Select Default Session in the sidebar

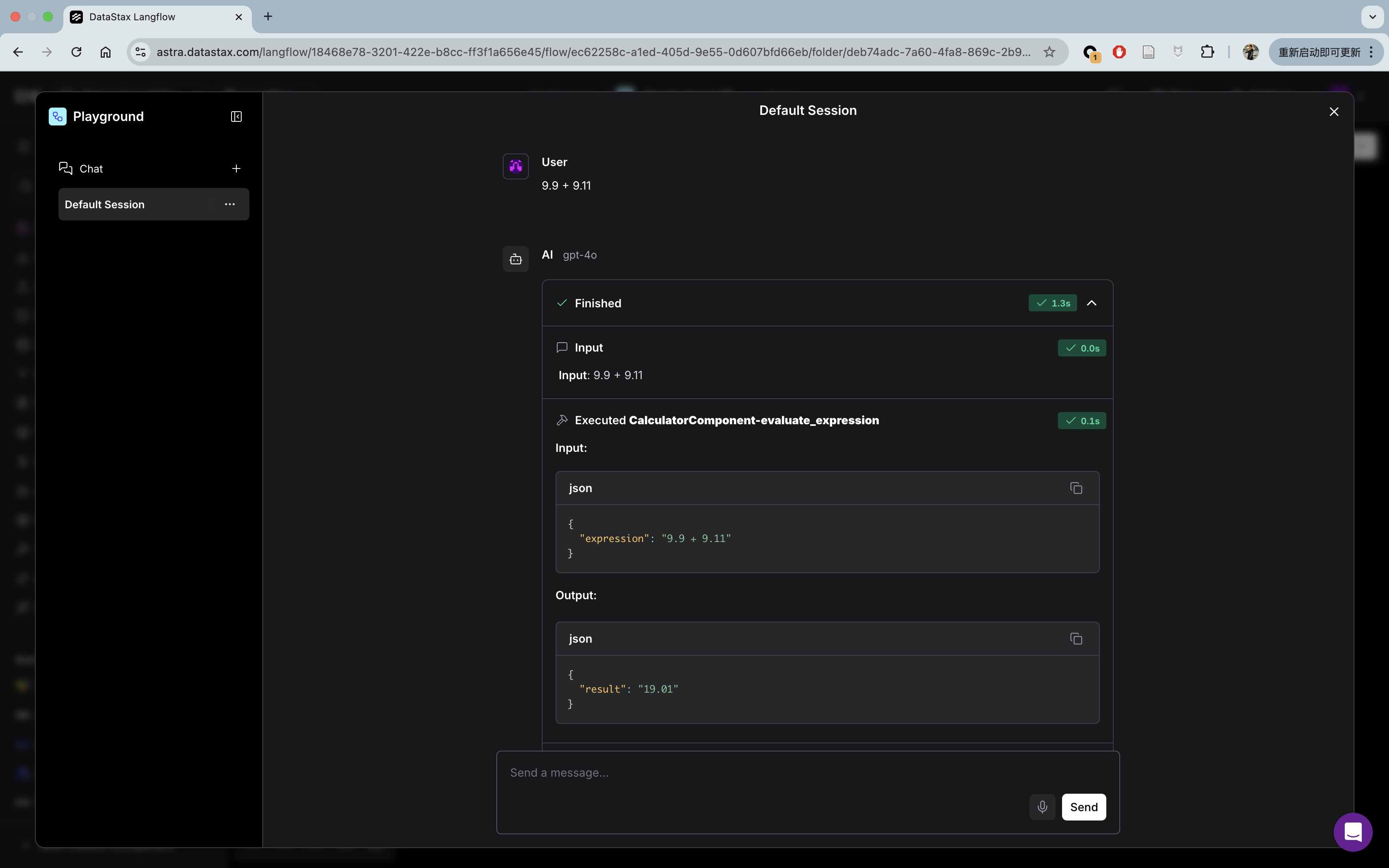click(x=153, y=204)
